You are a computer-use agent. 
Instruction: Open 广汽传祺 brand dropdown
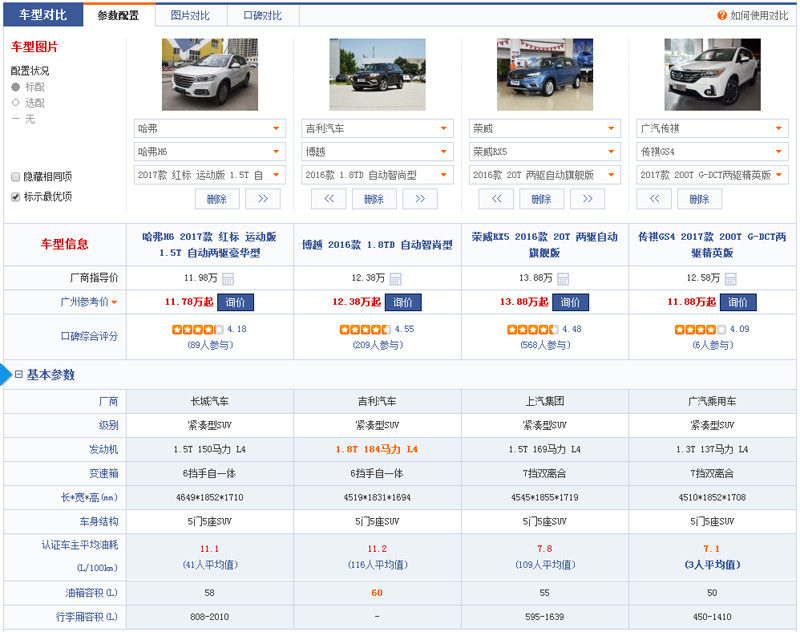[712, 129]
